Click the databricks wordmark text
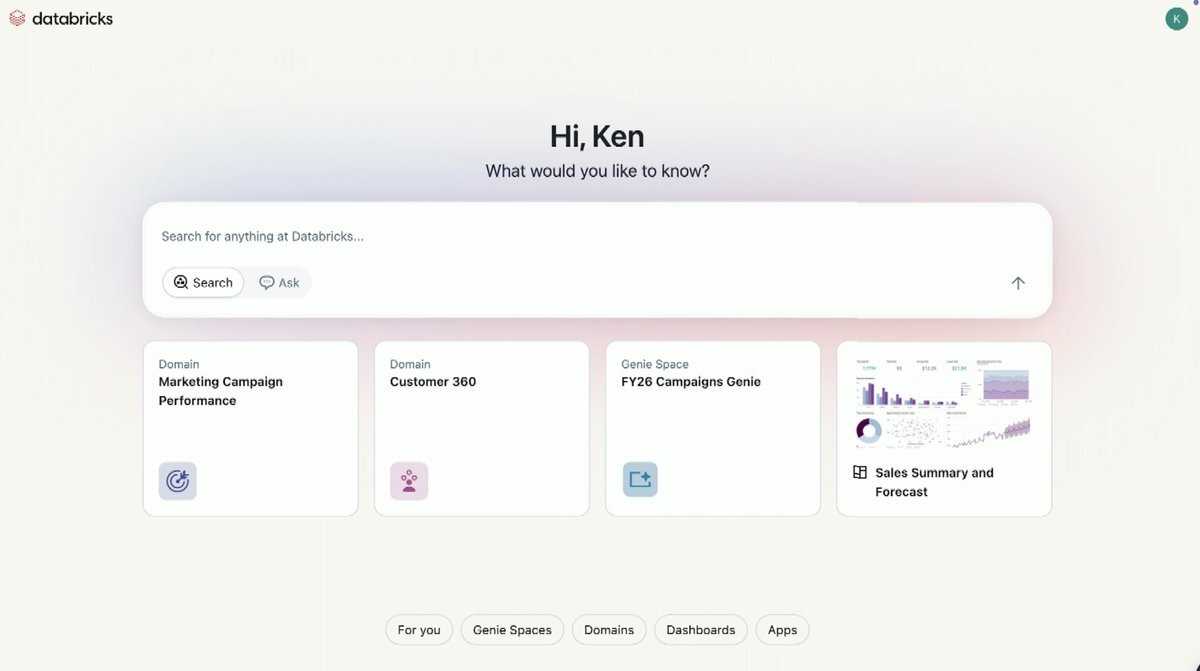 coord(72,18)
